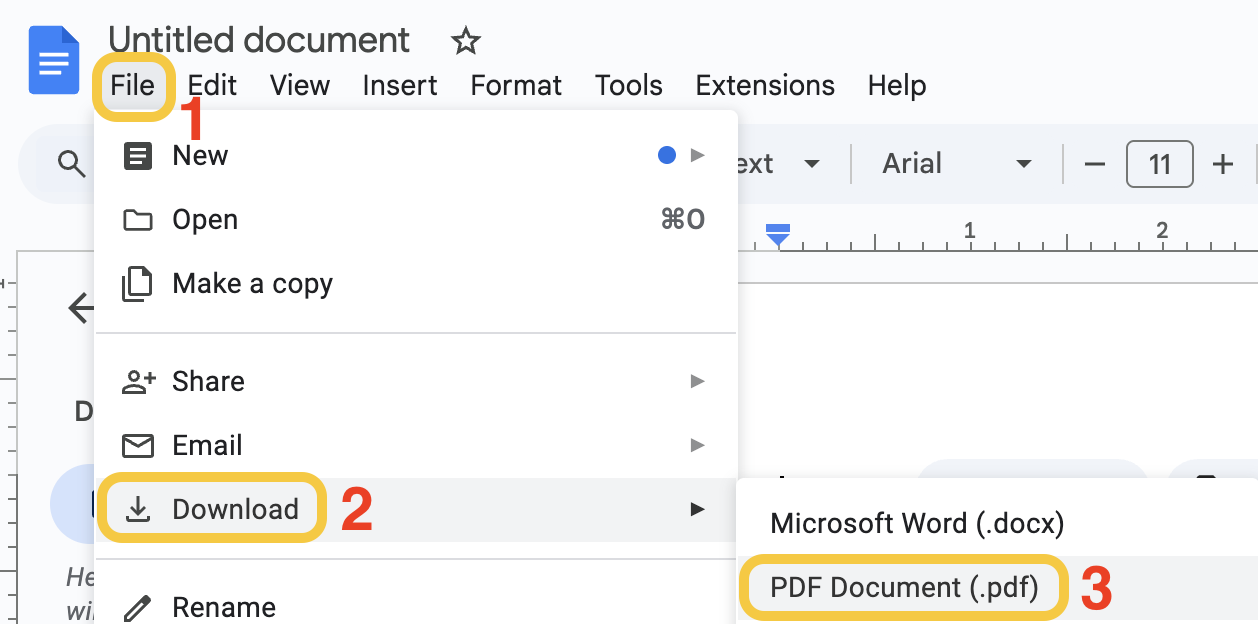Choose Email from the File menu
The height and width of the screenshot is (624, 1258).
415,445
